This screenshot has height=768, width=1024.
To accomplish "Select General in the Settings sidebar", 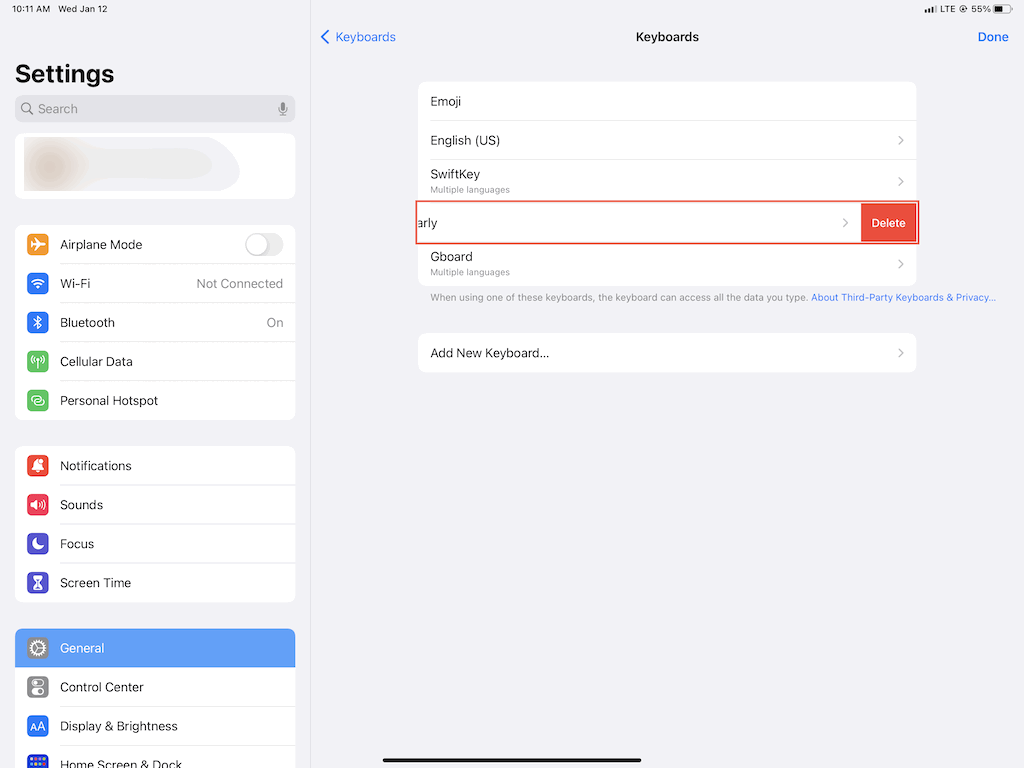I will point(82,648).
